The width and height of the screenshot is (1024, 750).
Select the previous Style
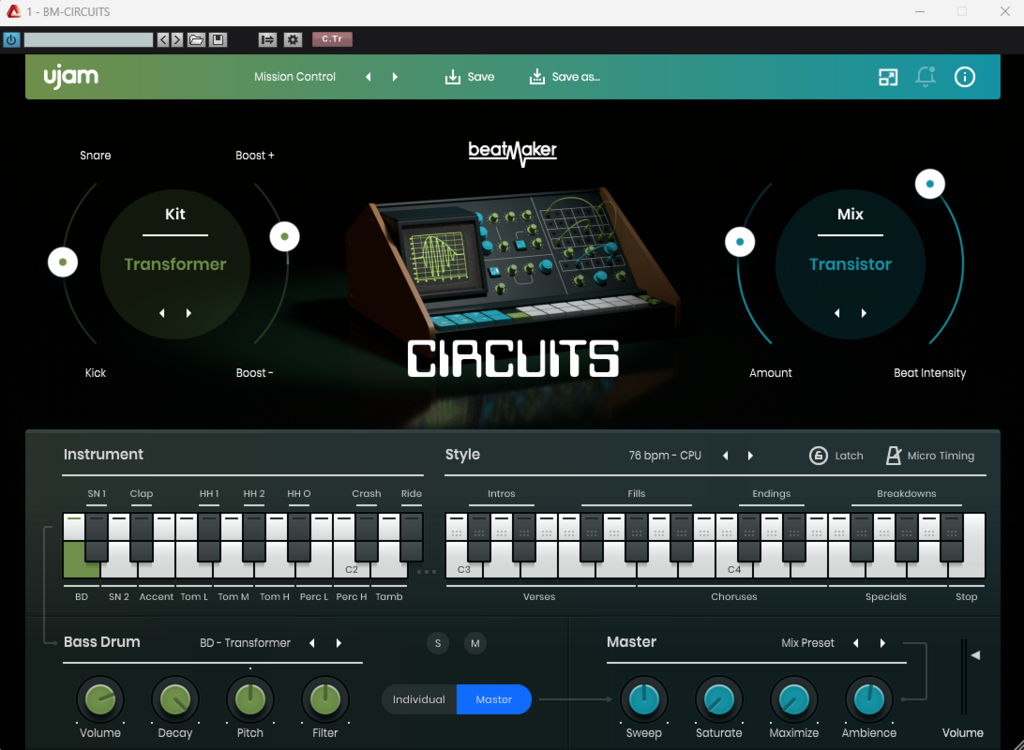click(x=725, y=455)
